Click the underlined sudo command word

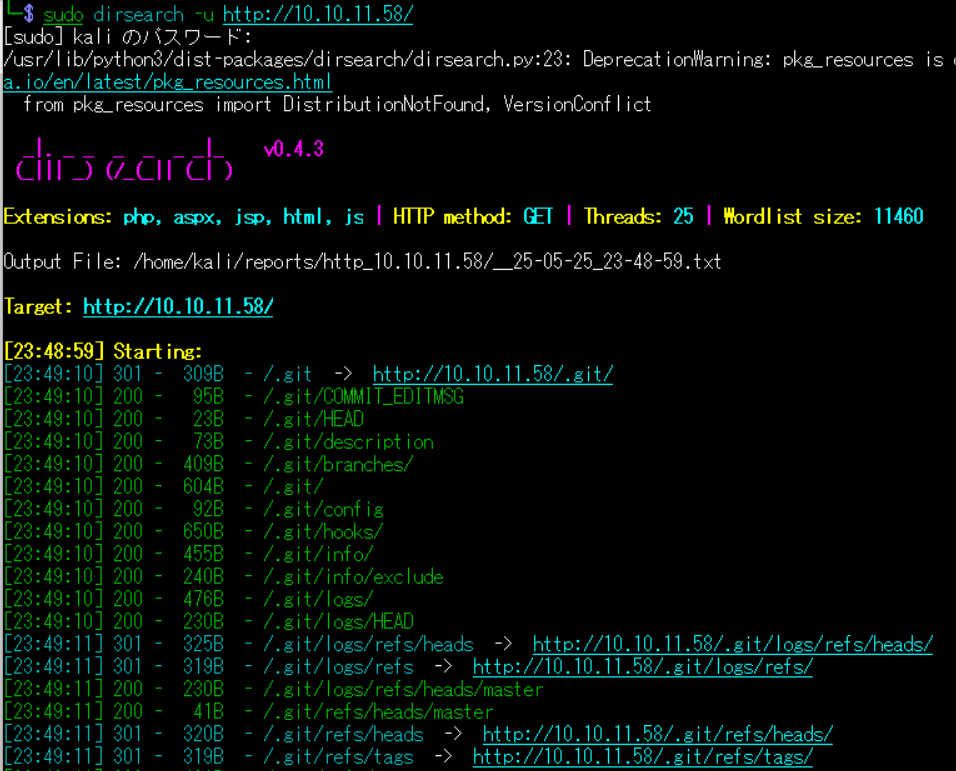tap(63, 14)
